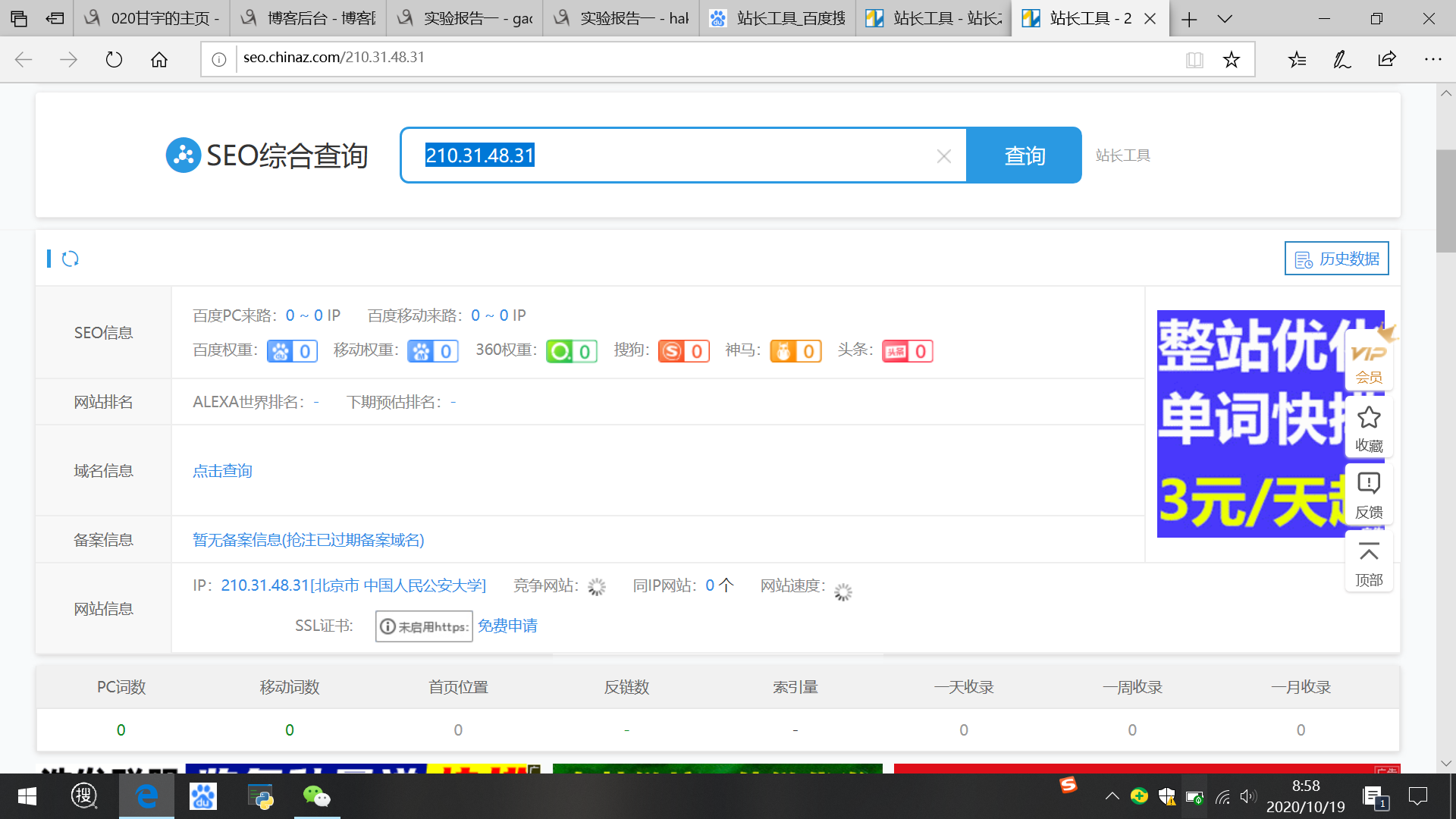1456x819 pixels.
Task: Toggle the browser reading view icon
Action: click(1194, 60)
